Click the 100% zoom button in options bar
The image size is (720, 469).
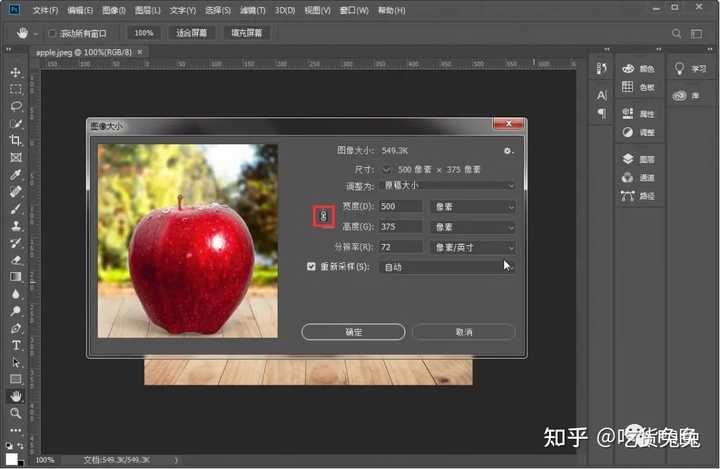(144, 33)
